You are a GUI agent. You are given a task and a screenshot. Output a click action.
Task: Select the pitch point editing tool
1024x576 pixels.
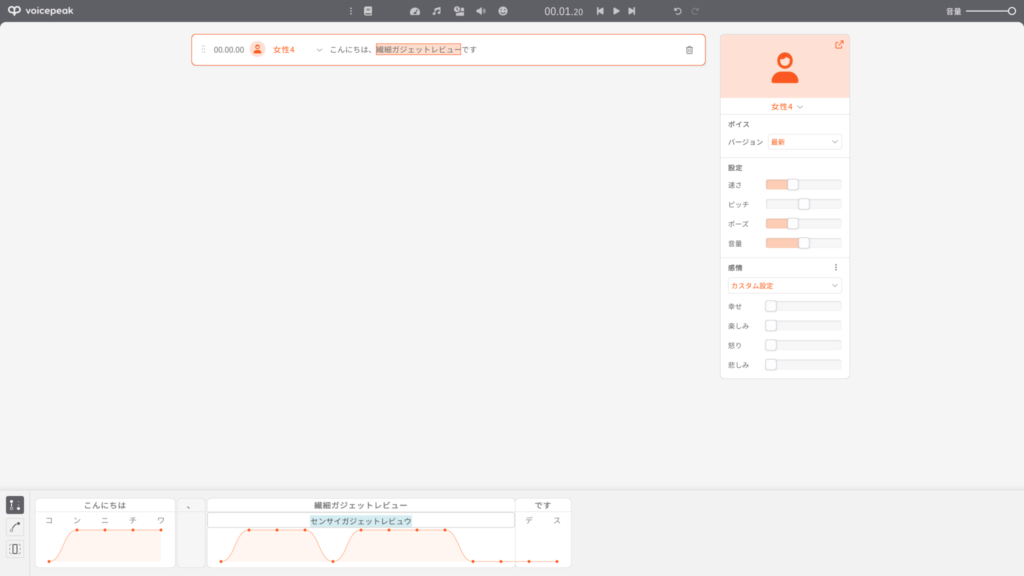coord(15,504)
